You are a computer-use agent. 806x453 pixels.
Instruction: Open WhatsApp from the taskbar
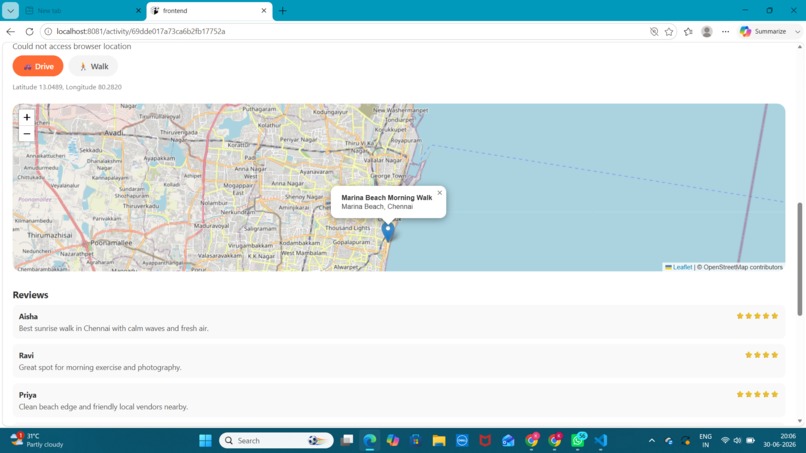[x=578, y=441]
